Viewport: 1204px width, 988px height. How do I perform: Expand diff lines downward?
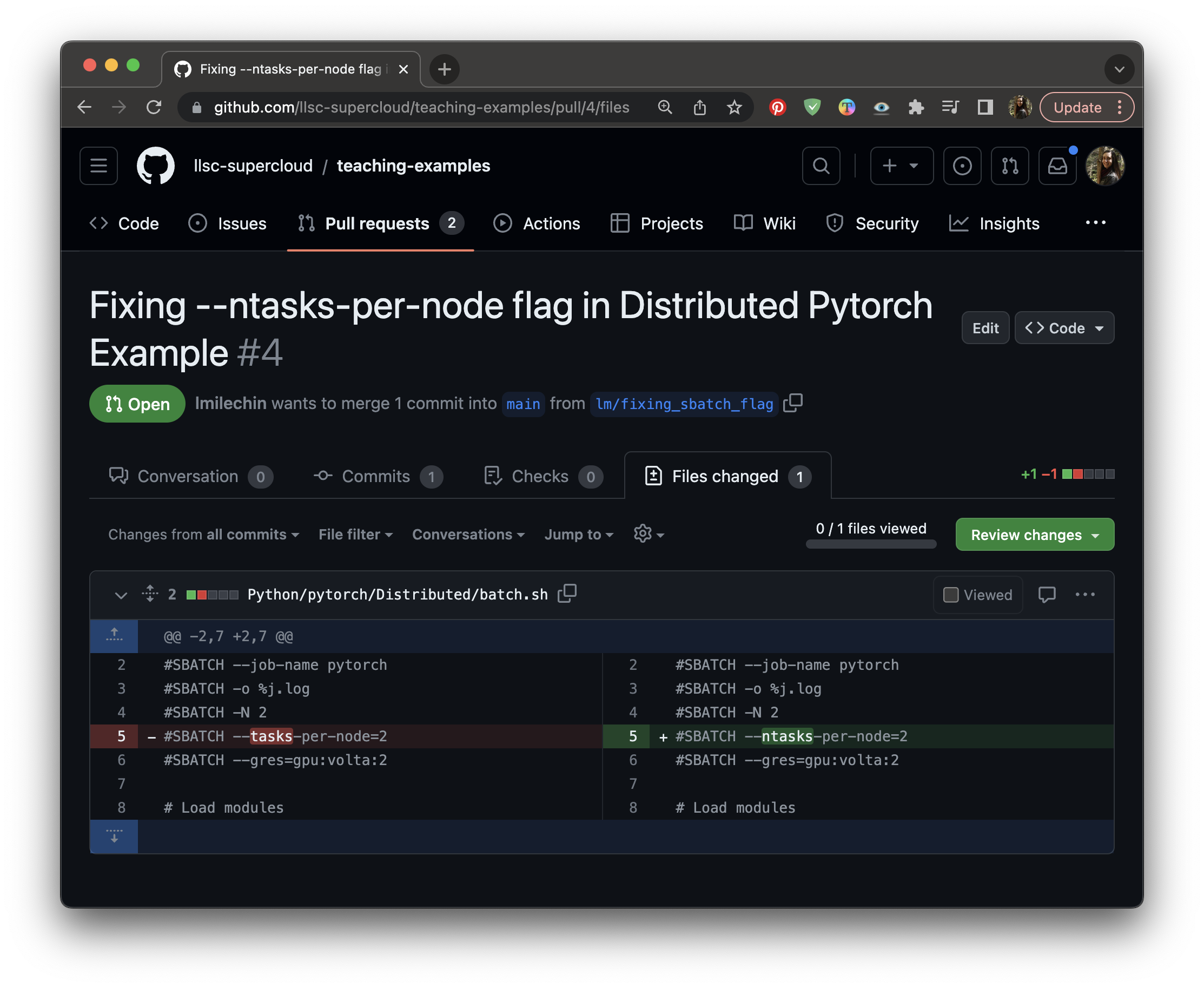(114, 836)
